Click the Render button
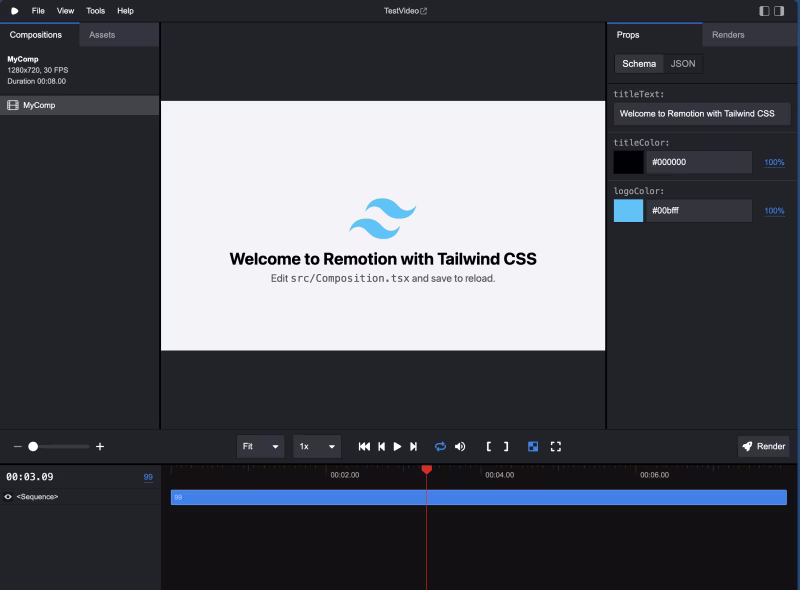 (x=763, y=447)
